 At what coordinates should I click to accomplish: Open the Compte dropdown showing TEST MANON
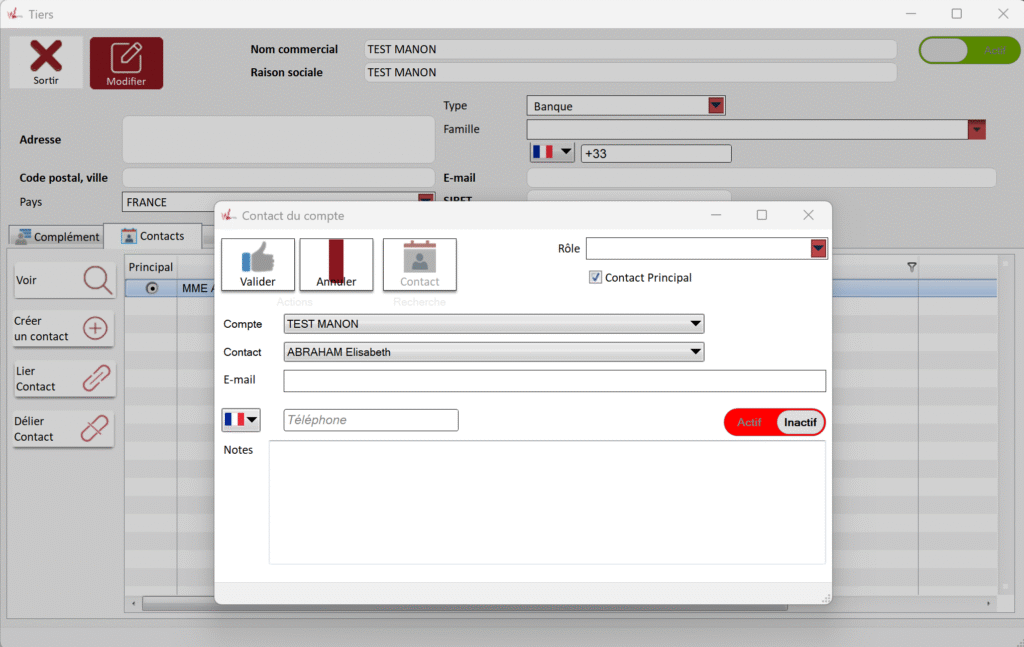pyautogui.click(x=695, y=324)
